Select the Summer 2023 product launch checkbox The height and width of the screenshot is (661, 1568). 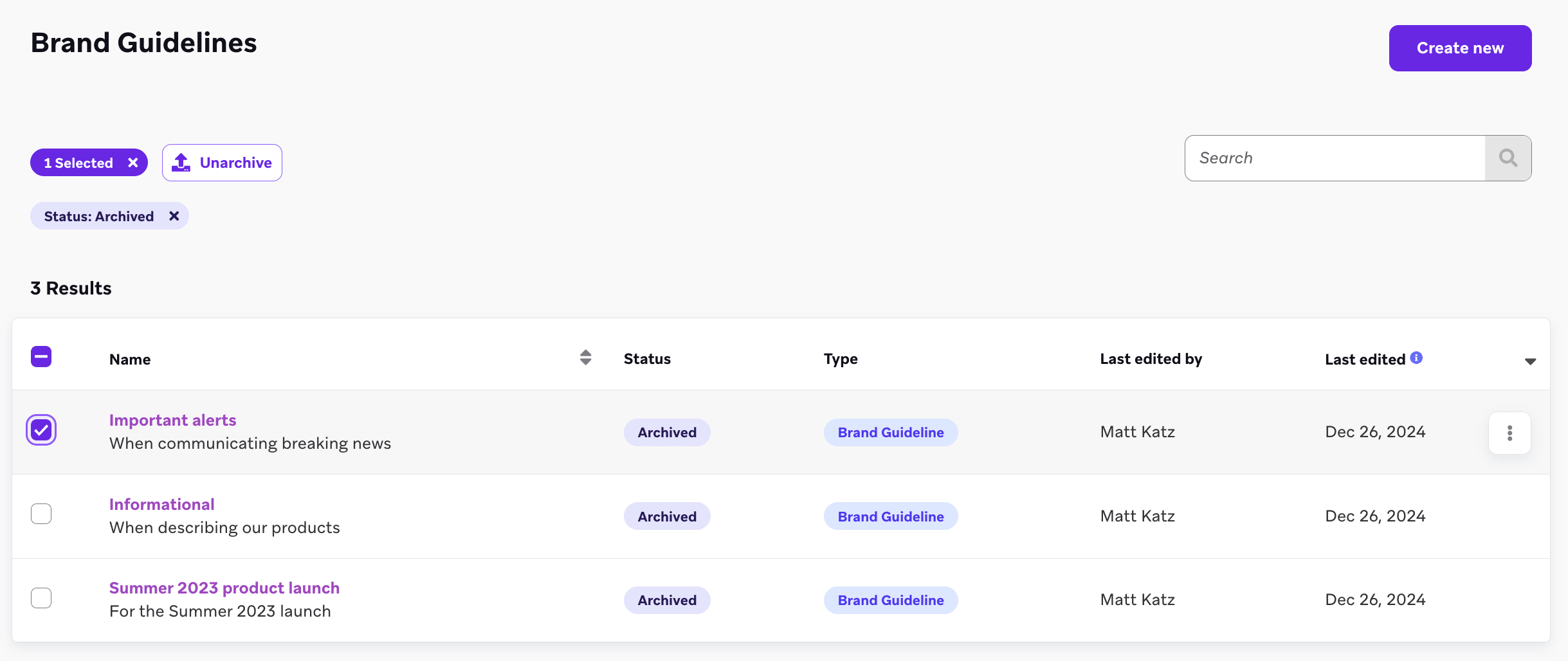41,598
